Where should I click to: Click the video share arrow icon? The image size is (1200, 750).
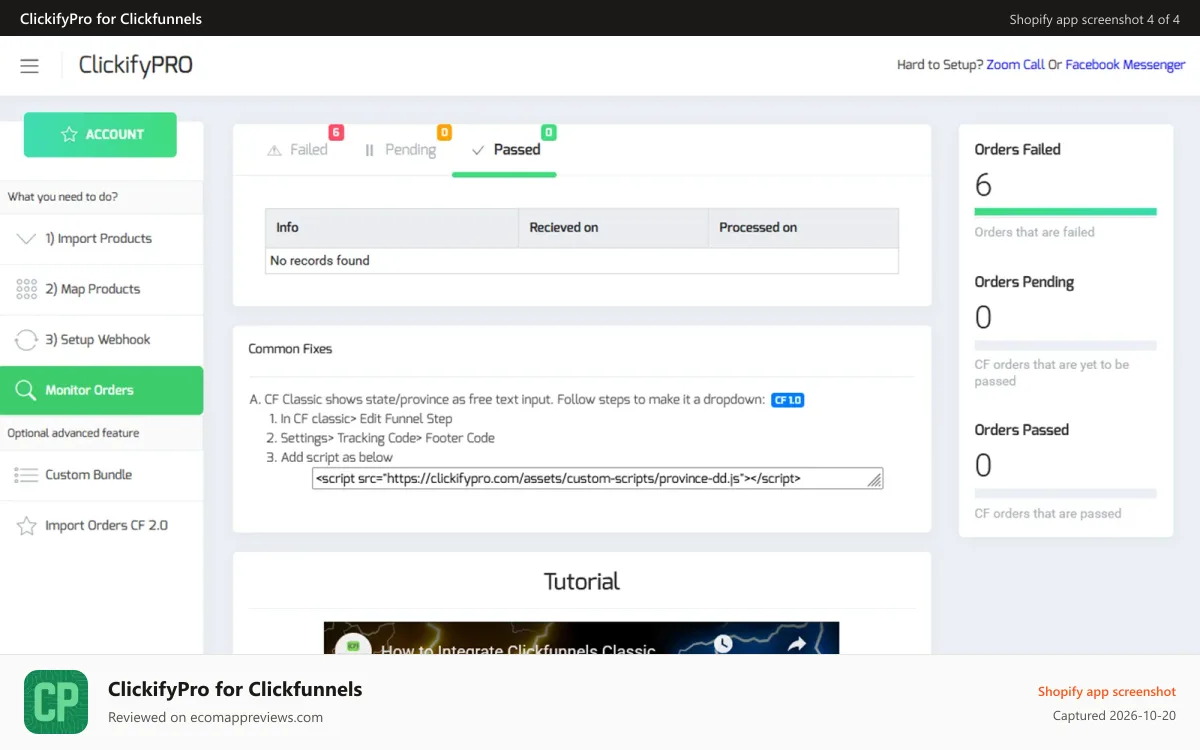click(x=797, y=645)
